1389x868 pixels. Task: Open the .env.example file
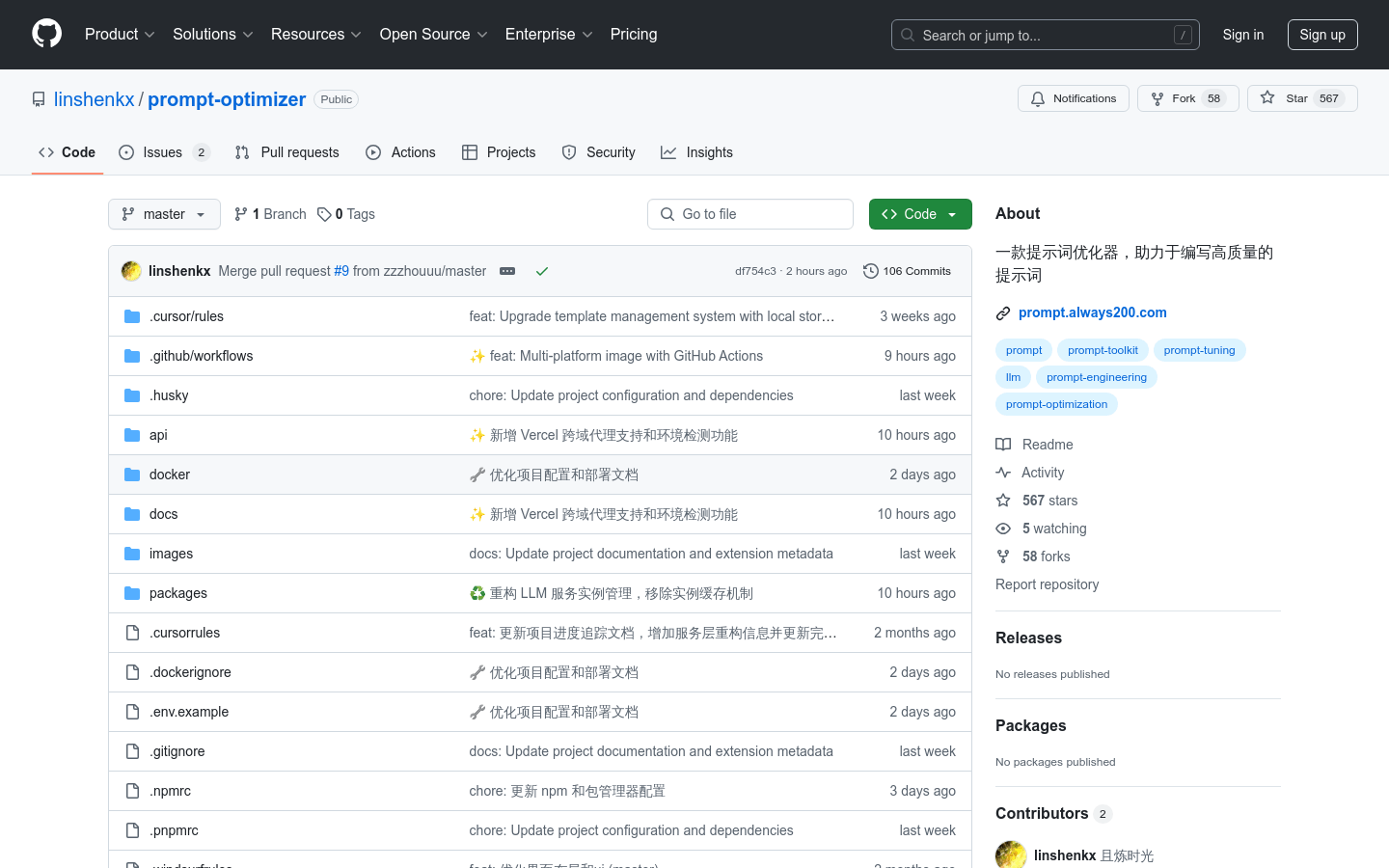click(189, 712)
